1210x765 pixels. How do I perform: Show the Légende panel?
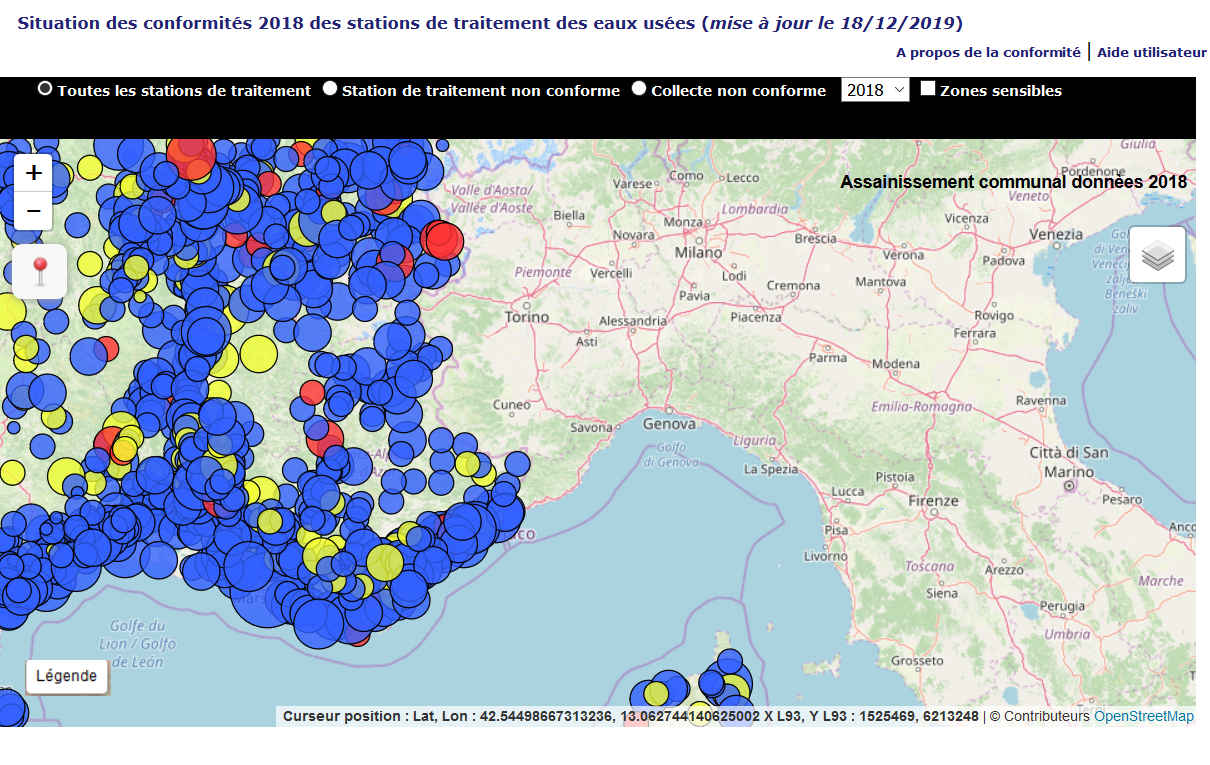(x=67, y=676)
